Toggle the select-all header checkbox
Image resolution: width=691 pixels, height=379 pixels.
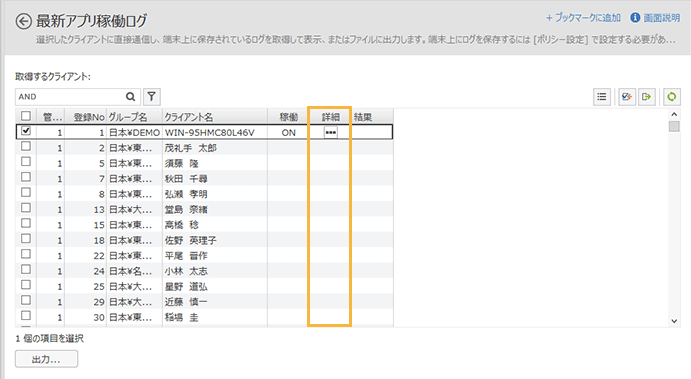pos(26,116)
